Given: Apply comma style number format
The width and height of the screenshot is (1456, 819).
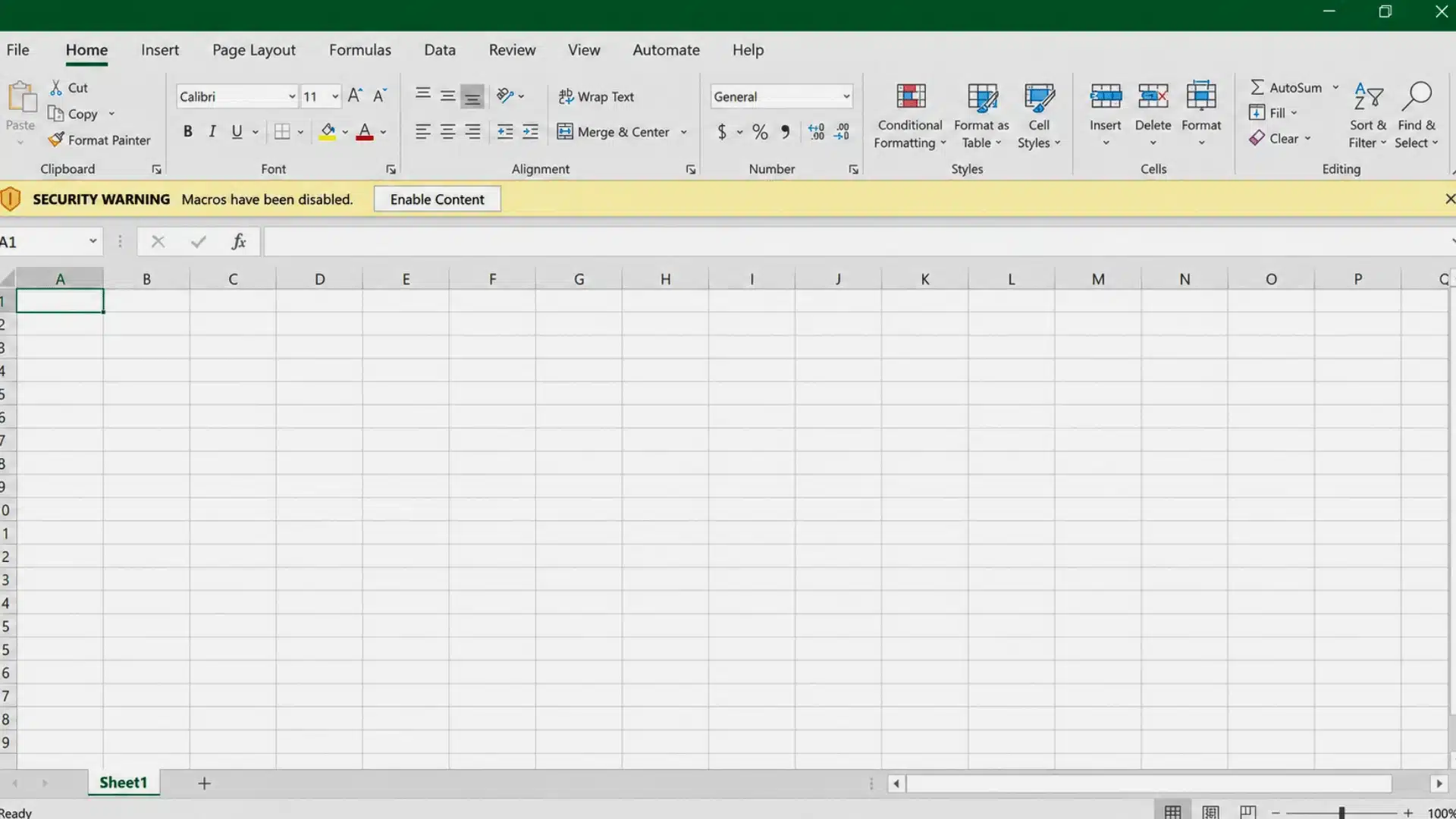Looking at the screenshot, I should pyautogui.click(x=786, y=132).
